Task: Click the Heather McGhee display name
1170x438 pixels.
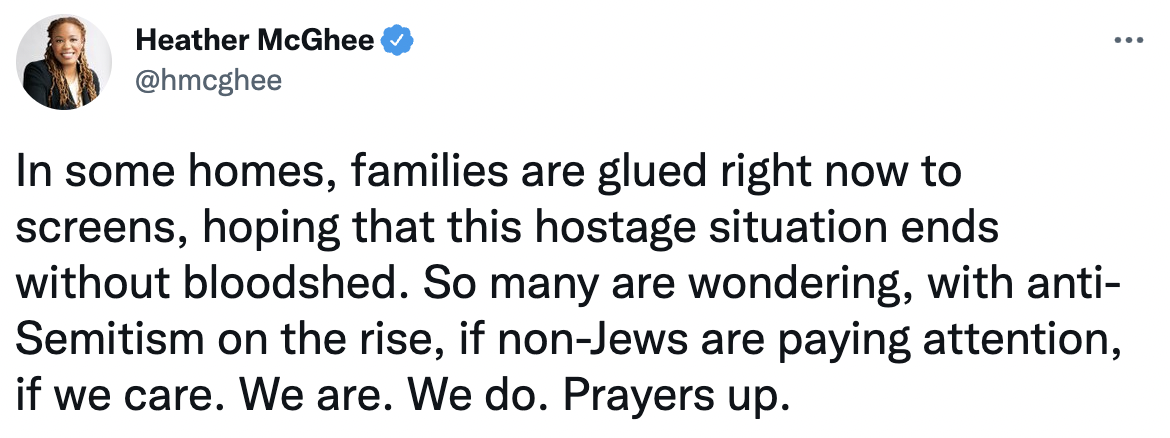Action: point(255,41)
